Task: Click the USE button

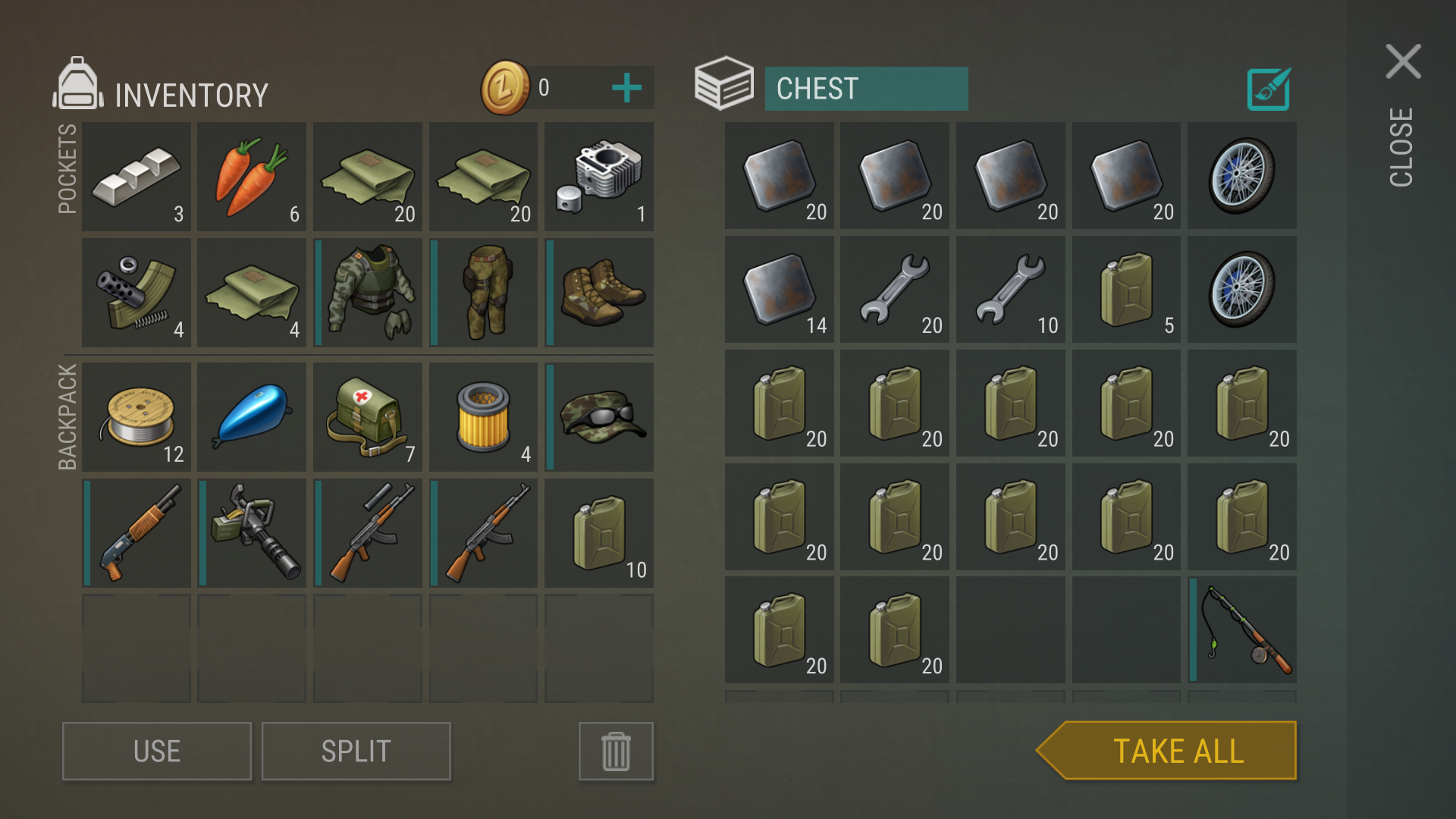Action: (x=157, y=752)
